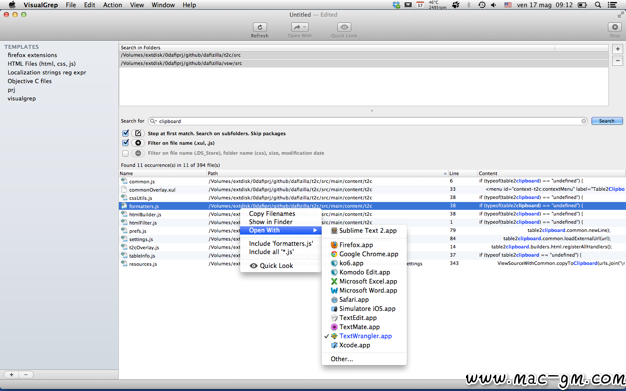Enable the .DS_Store exclusion filter checkbox
Screen dimensions: 626x391
point(125,153)
